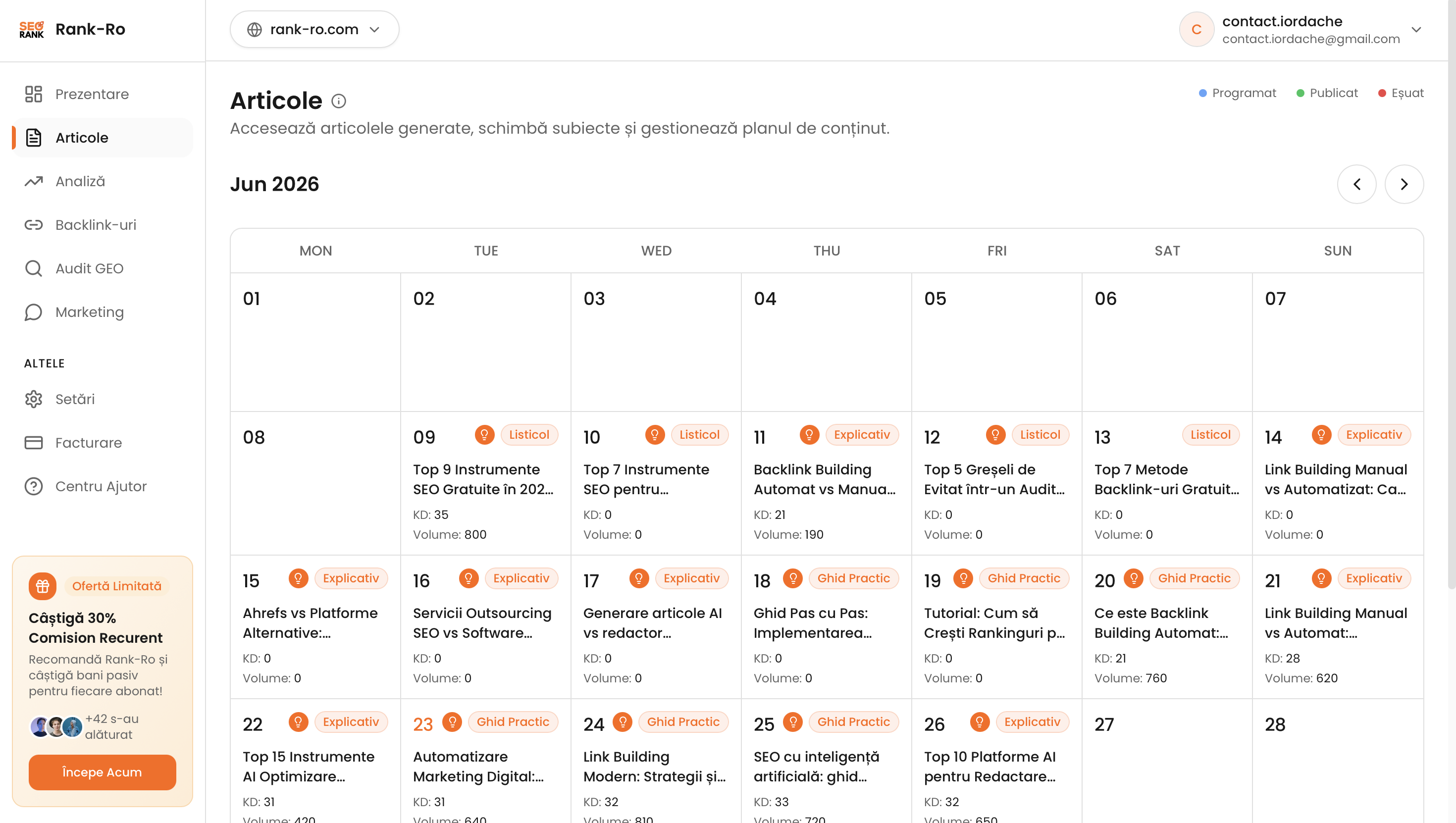Viewport: 1456px width, 823px height.
Task: Click the lightbulb icon on June 15
Action: [x=299, y=578]
